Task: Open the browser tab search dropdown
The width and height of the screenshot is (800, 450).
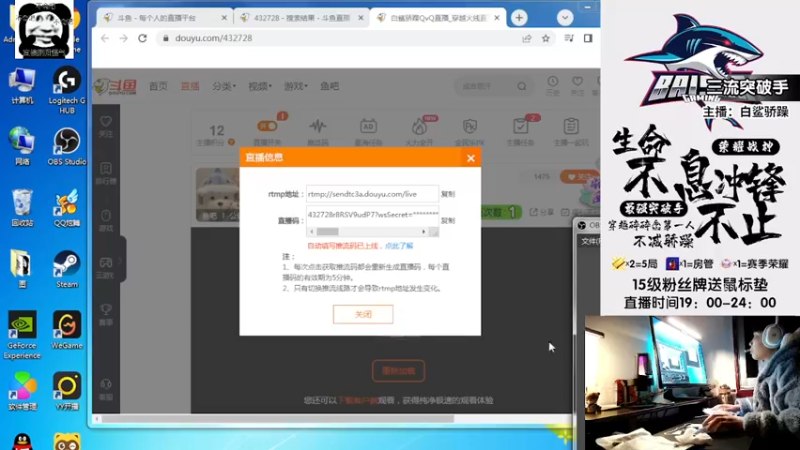Action: [x=565, y=18]
